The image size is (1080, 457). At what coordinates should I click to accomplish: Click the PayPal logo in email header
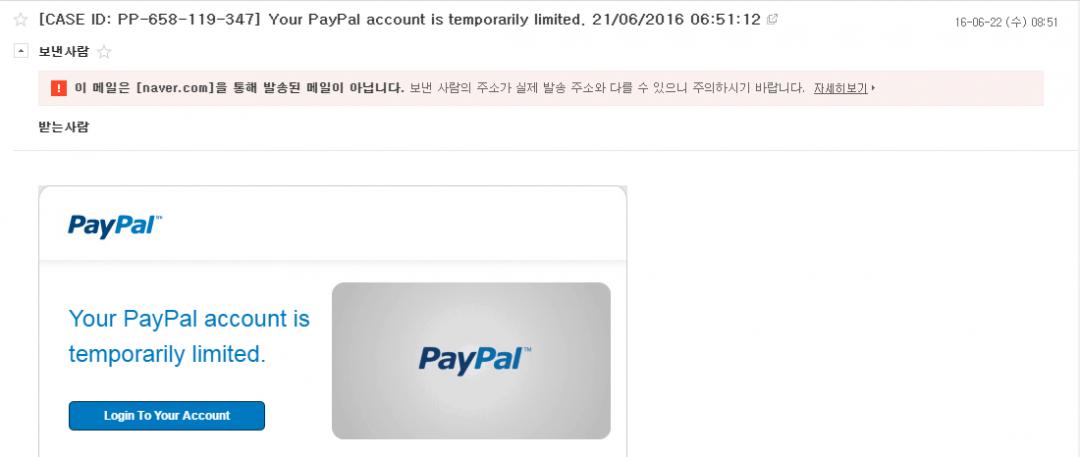115,226
